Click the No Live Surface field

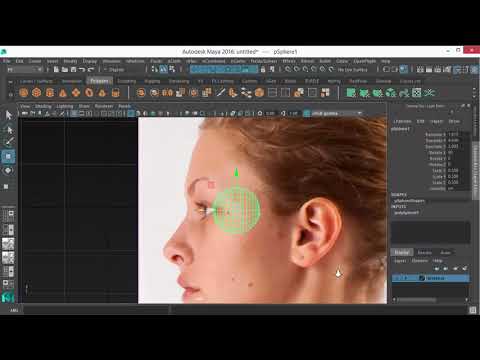pos(353,69)
